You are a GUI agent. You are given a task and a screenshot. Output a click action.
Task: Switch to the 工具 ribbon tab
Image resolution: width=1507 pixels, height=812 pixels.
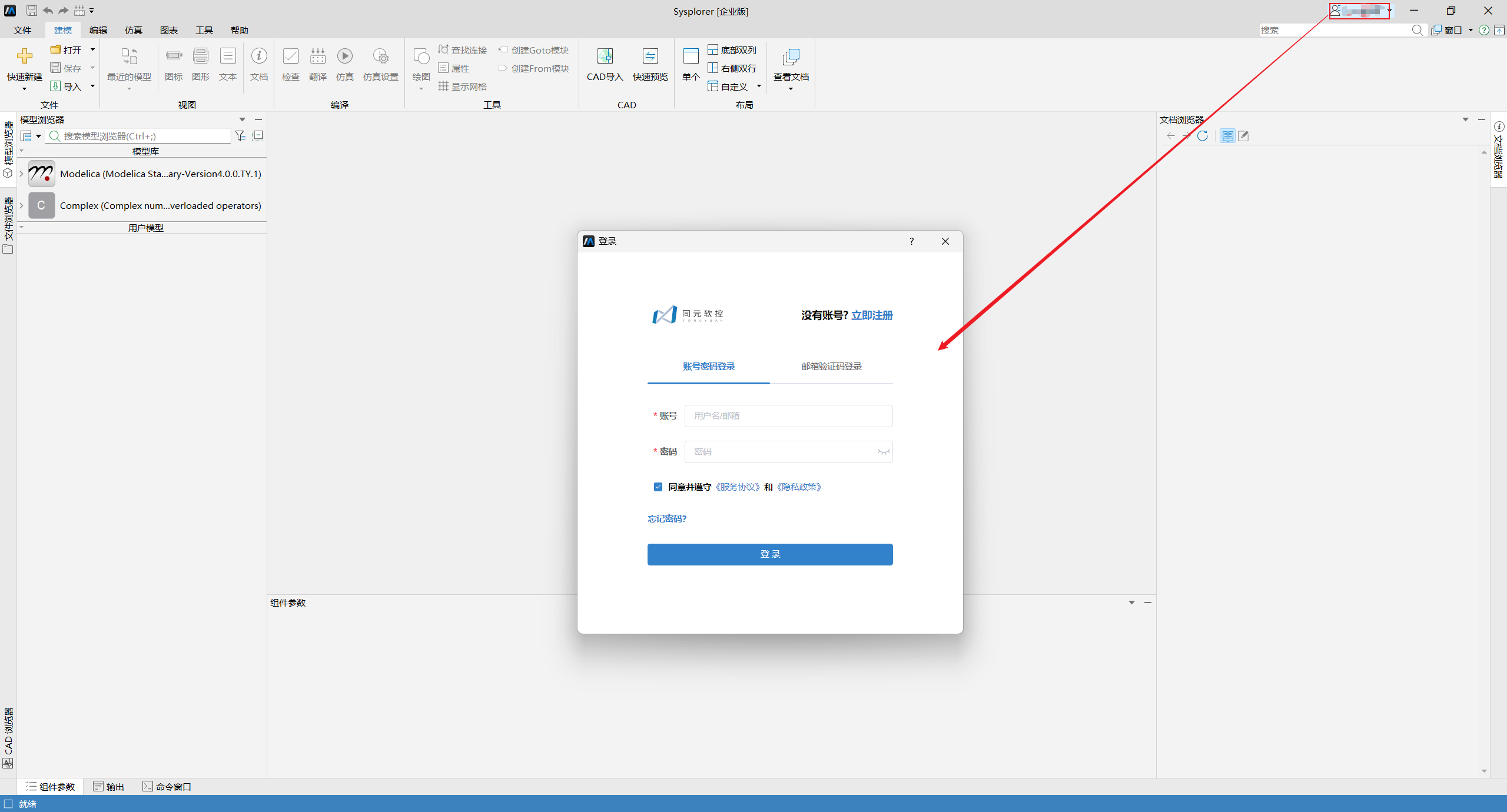point(204,30)
